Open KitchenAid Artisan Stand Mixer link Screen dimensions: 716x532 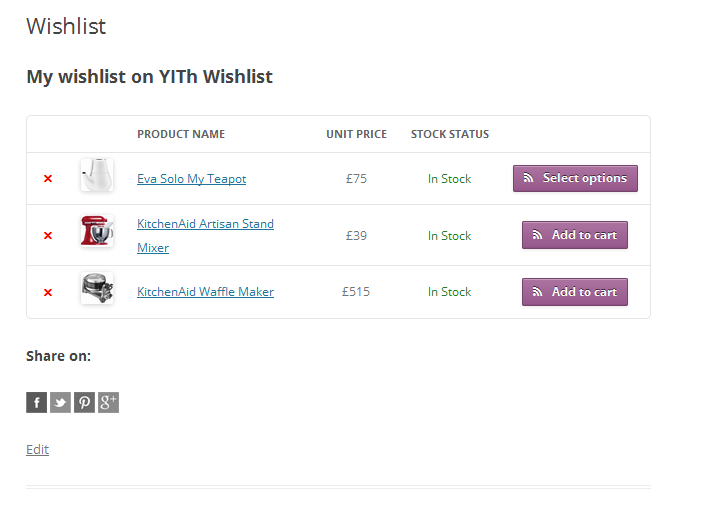(205, 224)
